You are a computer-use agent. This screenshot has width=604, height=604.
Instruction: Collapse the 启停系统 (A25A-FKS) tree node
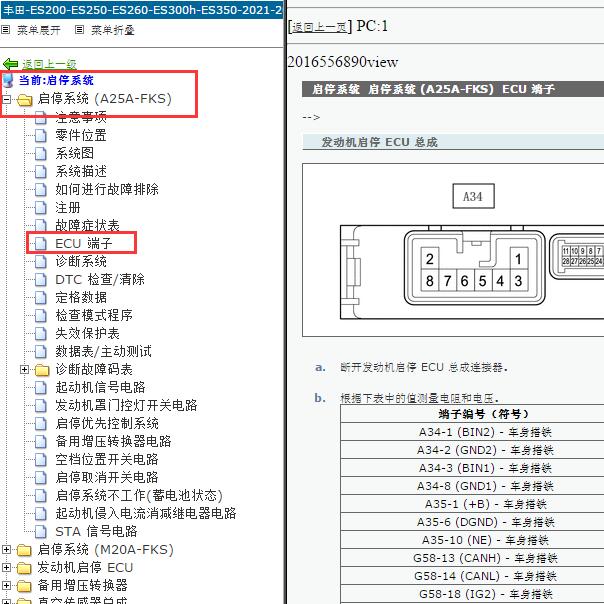click(7, 99)
